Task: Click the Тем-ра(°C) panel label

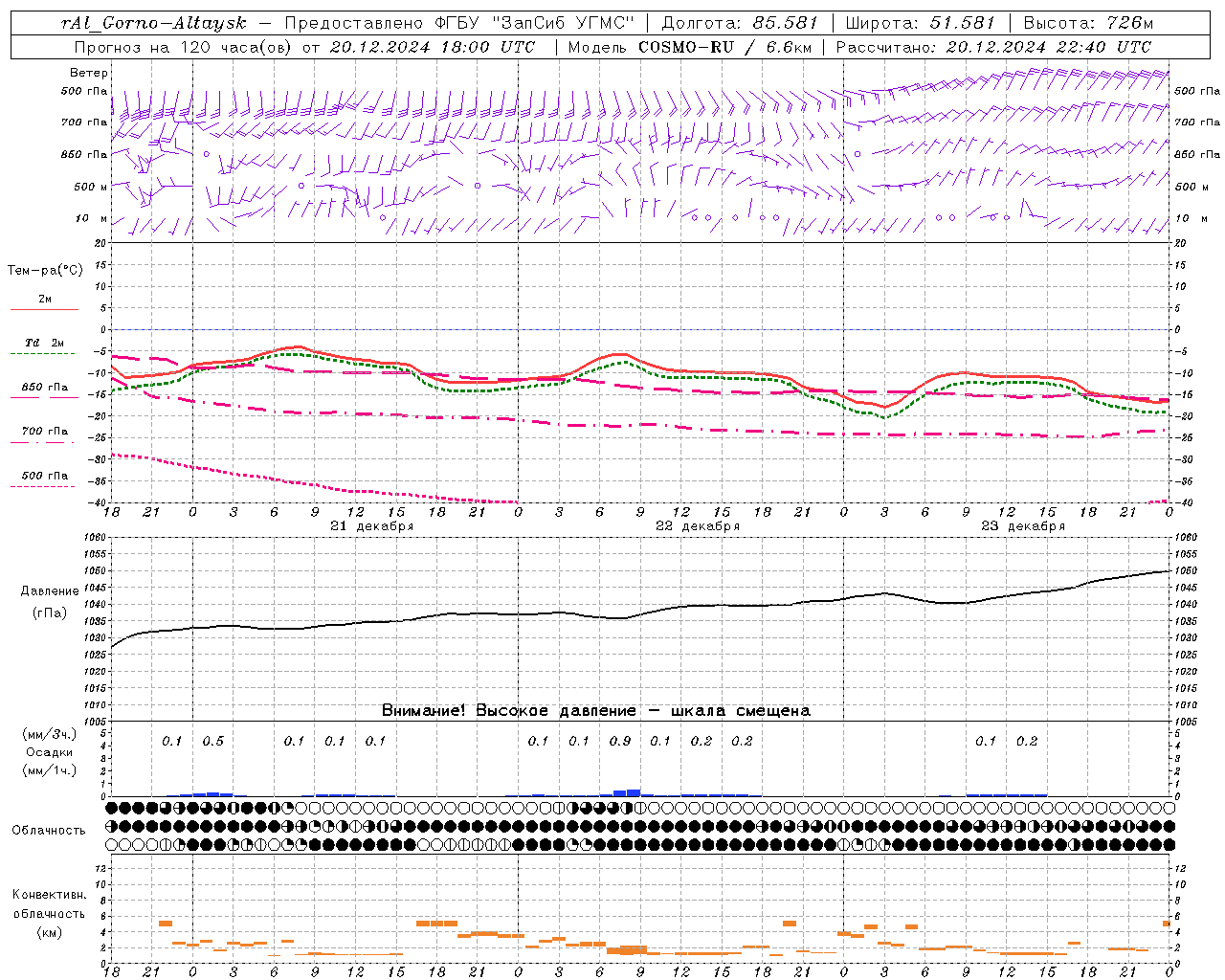Action: point(45,271)
